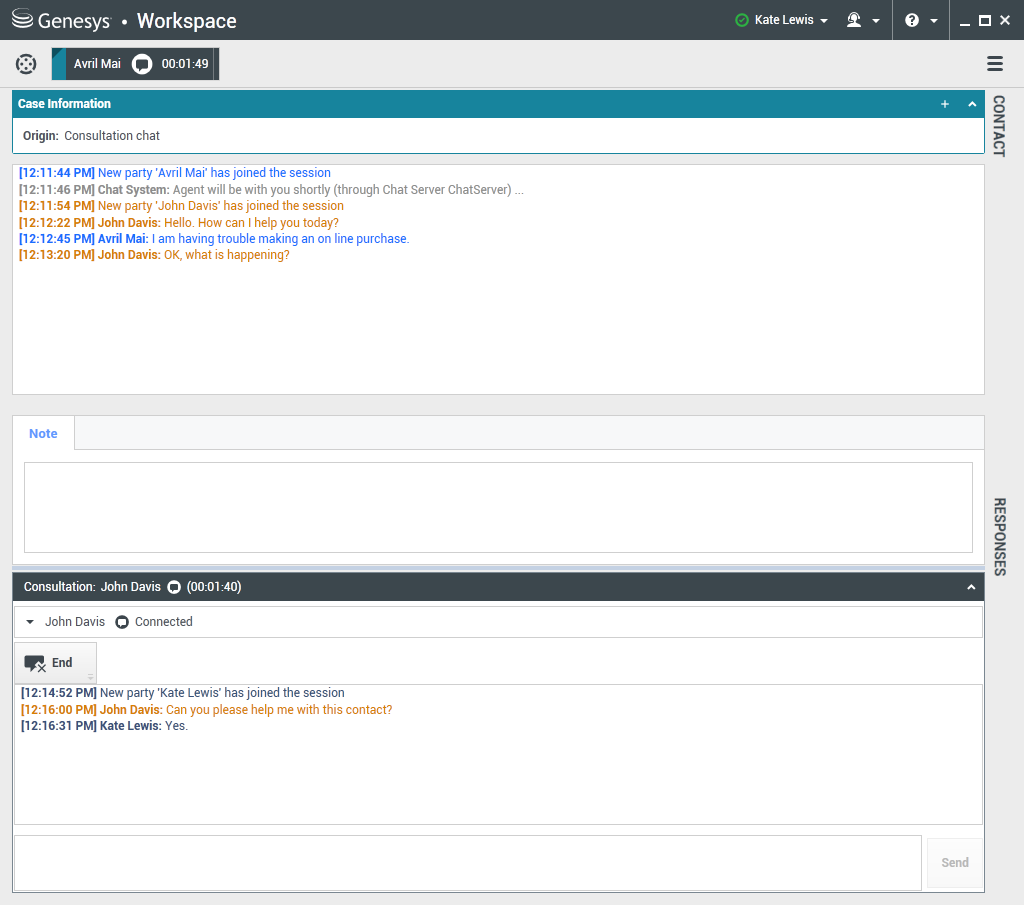
Task: Collapse the Consultation John Davis section
Action: pyautogui.click(x=971, y=587)
